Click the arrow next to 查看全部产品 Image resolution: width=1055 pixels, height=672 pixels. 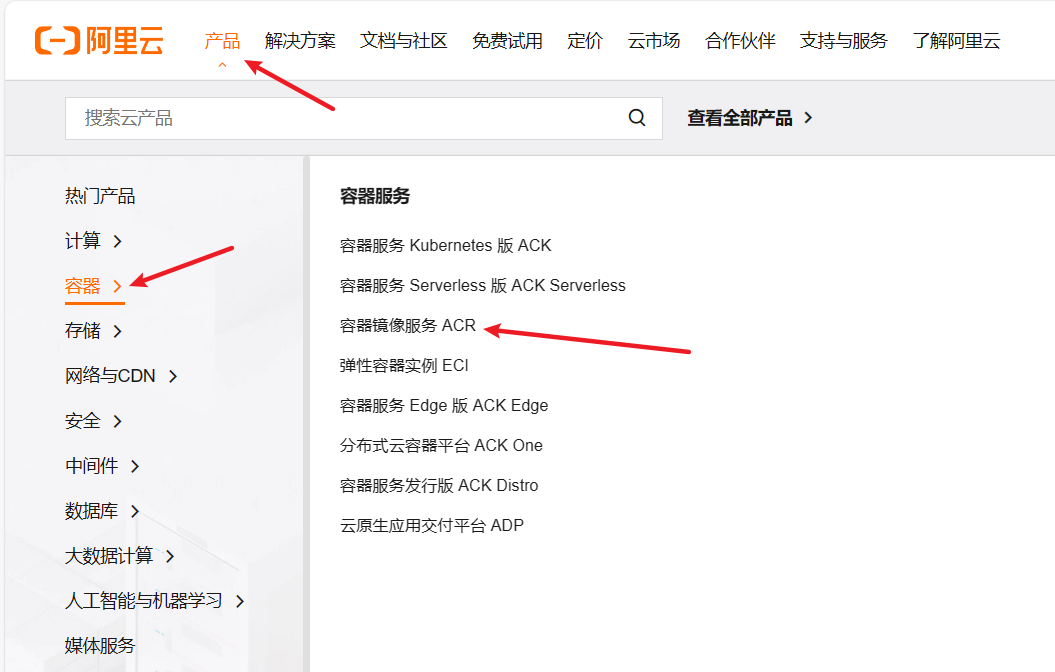click(x=808, y=118)
